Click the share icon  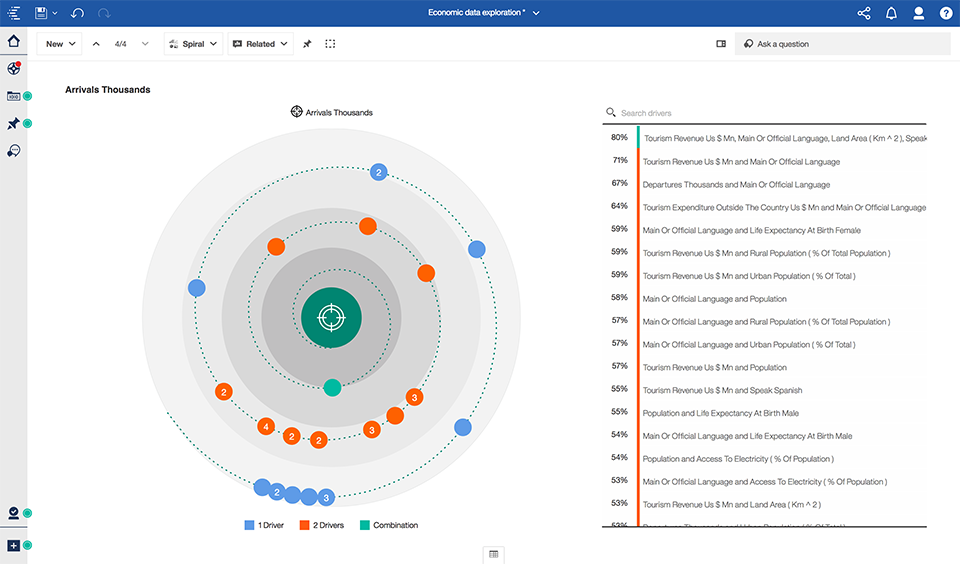click(x=864, y=13)
